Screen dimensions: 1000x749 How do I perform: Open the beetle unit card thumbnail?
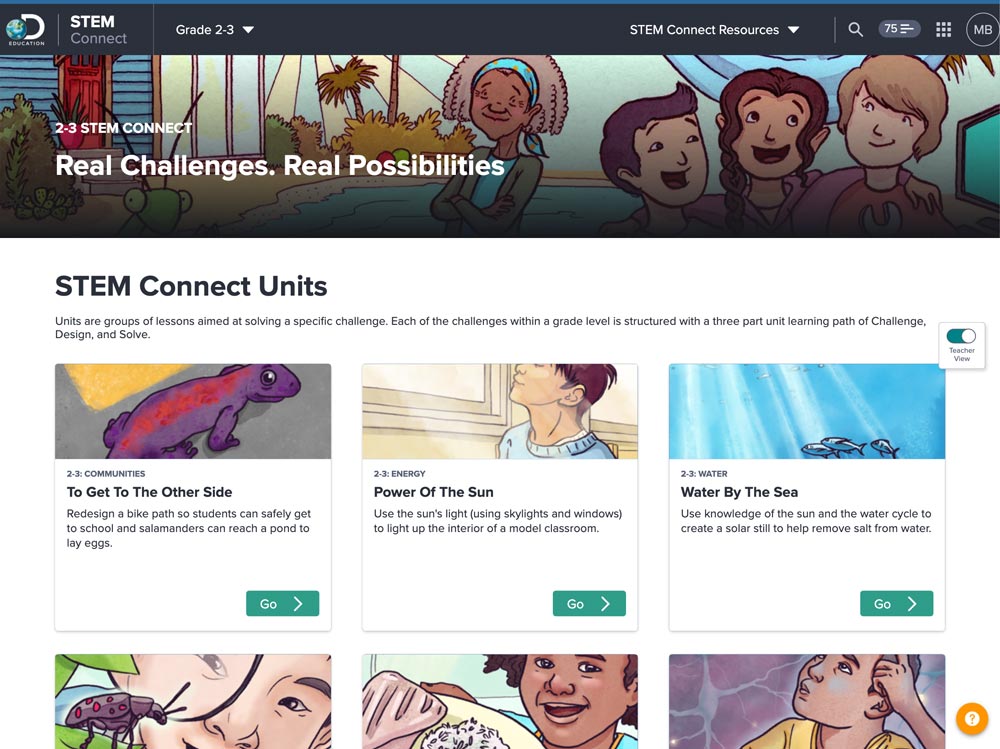193,701
